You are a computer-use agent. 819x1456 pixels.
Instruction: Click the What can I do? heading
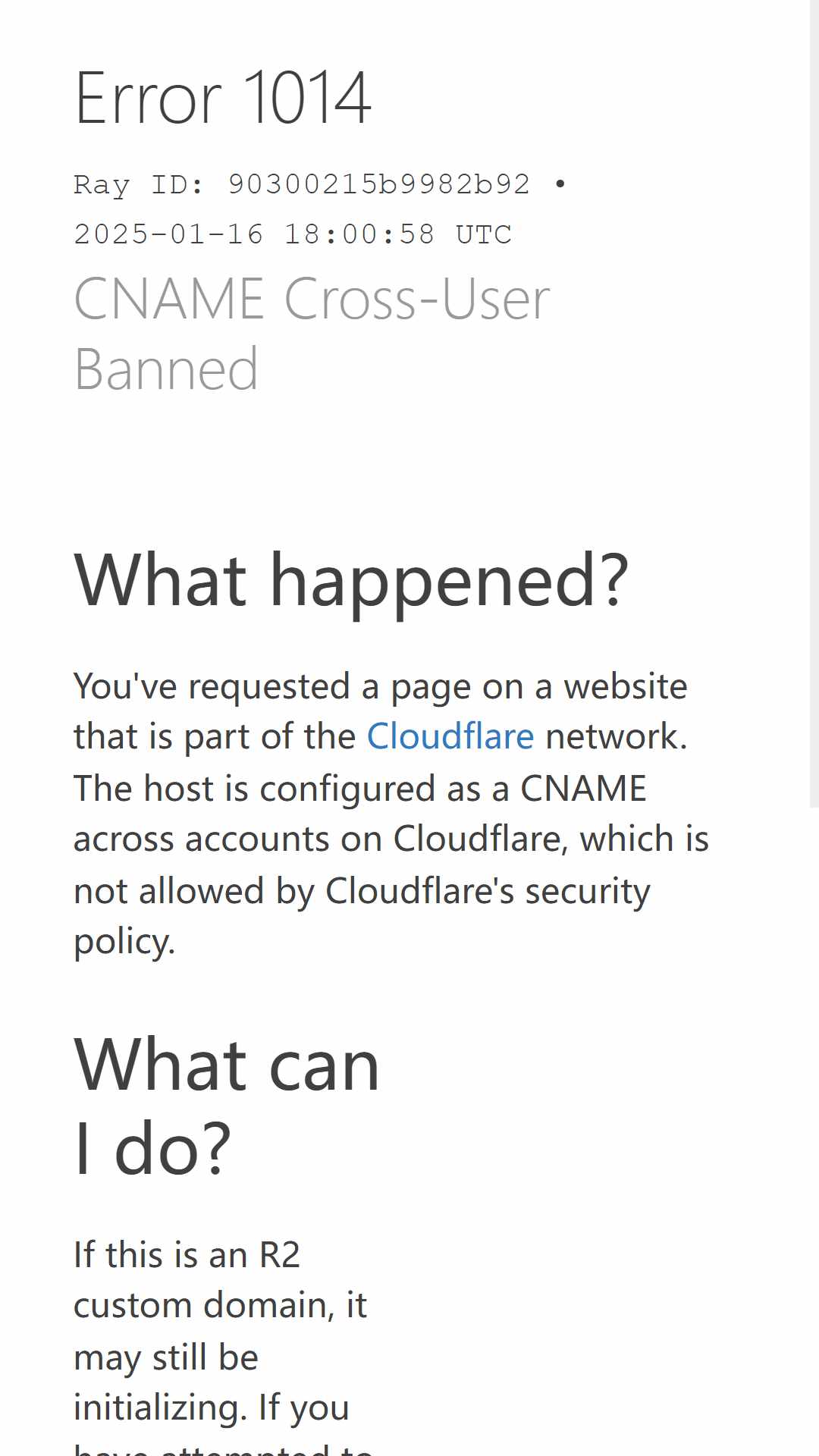(227, 1106)
